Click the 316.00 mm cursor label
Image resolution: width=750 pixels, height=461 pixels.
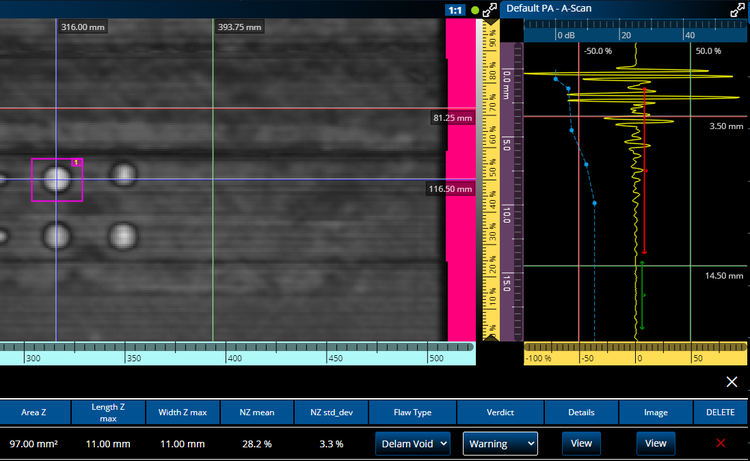[x=83, y=27]
